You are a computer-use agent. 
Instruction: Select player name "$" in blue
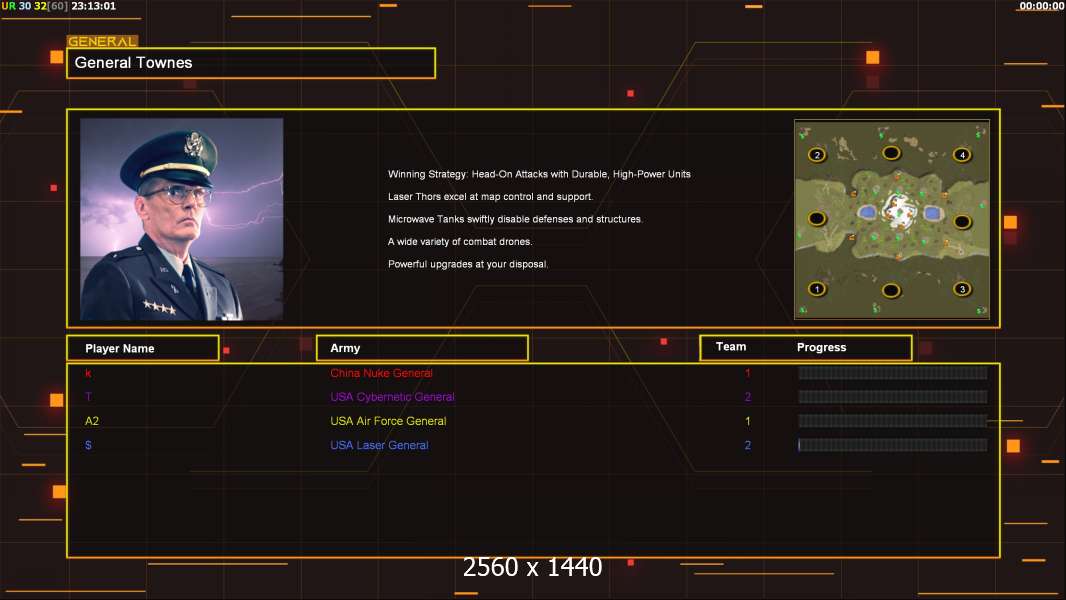coord(88,445)
